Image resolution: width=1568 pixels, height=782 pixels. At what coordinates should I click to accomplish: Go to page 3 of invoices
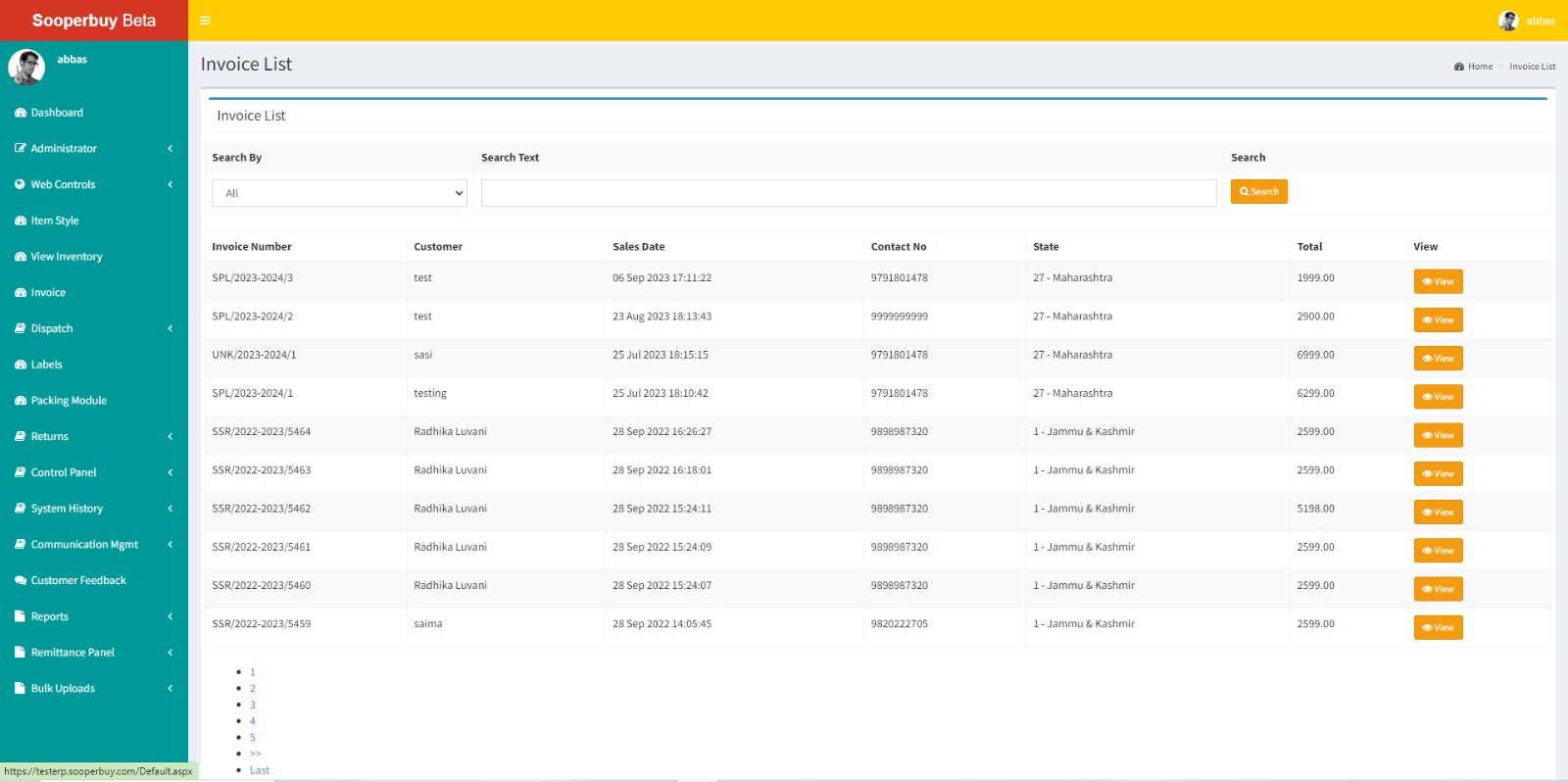click(x=252, y=705)
